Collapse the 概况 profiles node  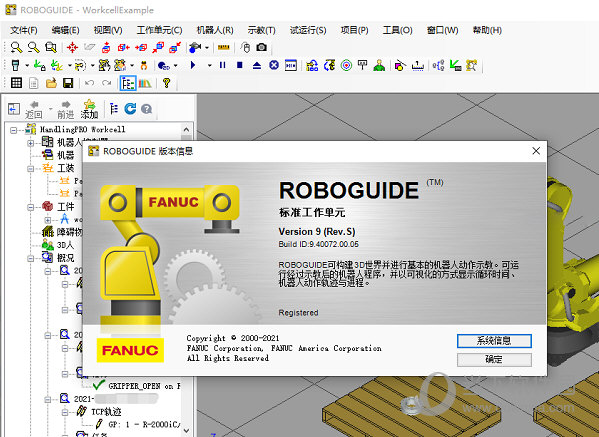point(31,258)
